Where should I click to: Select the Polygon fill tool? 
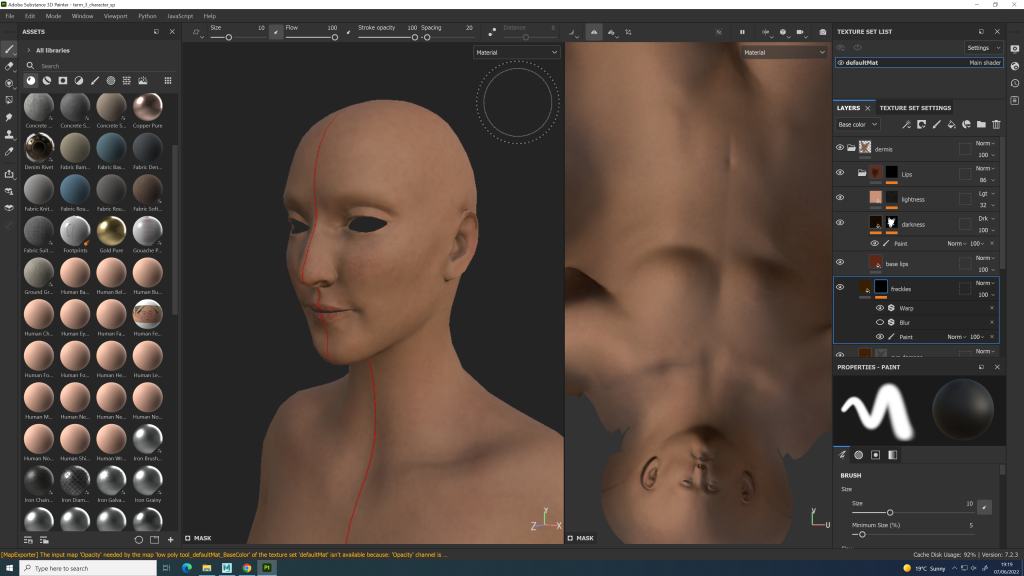(x=9, y=100)
